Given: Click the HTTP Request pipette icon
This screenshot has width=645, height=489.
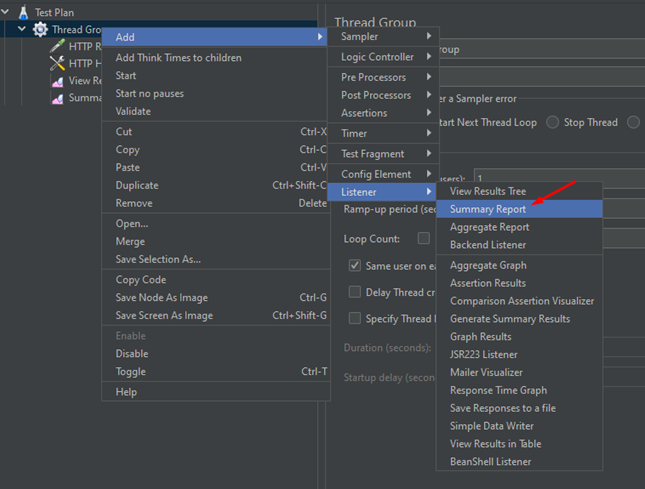Looking at the screenshot, I should pos(57,46).
